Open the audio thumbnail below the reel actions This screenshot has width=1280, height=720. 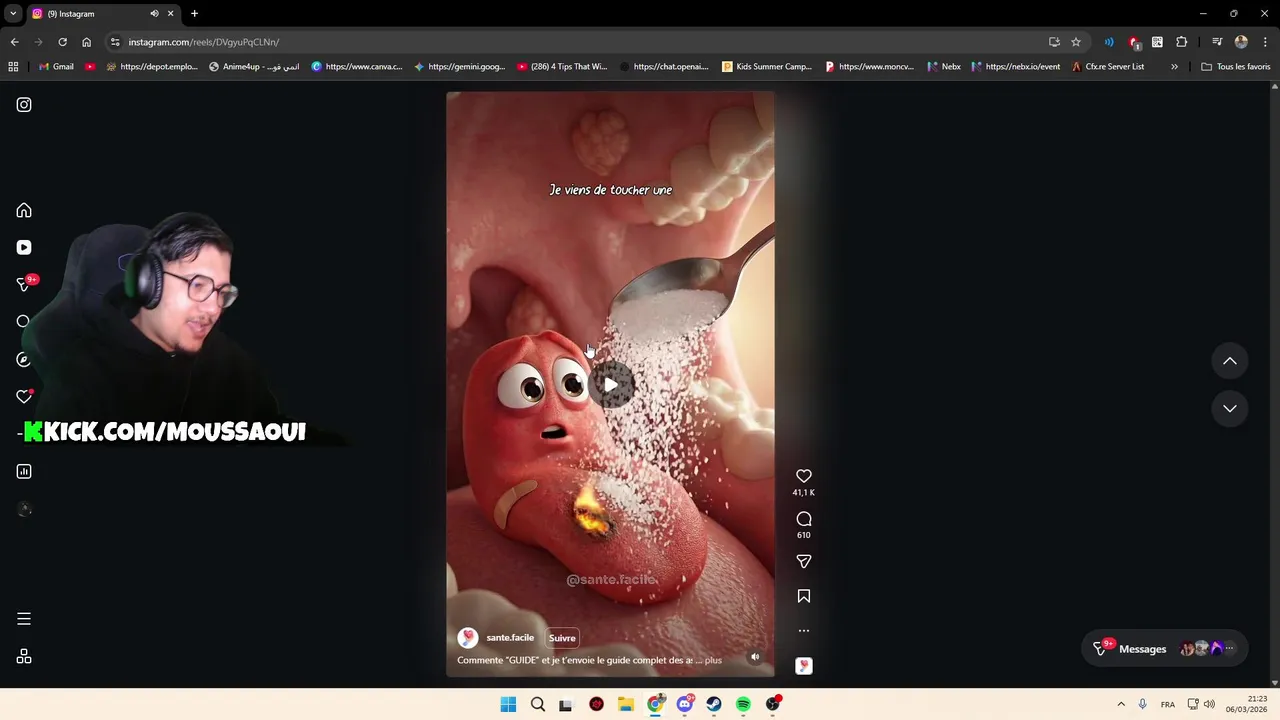[803, 666]
